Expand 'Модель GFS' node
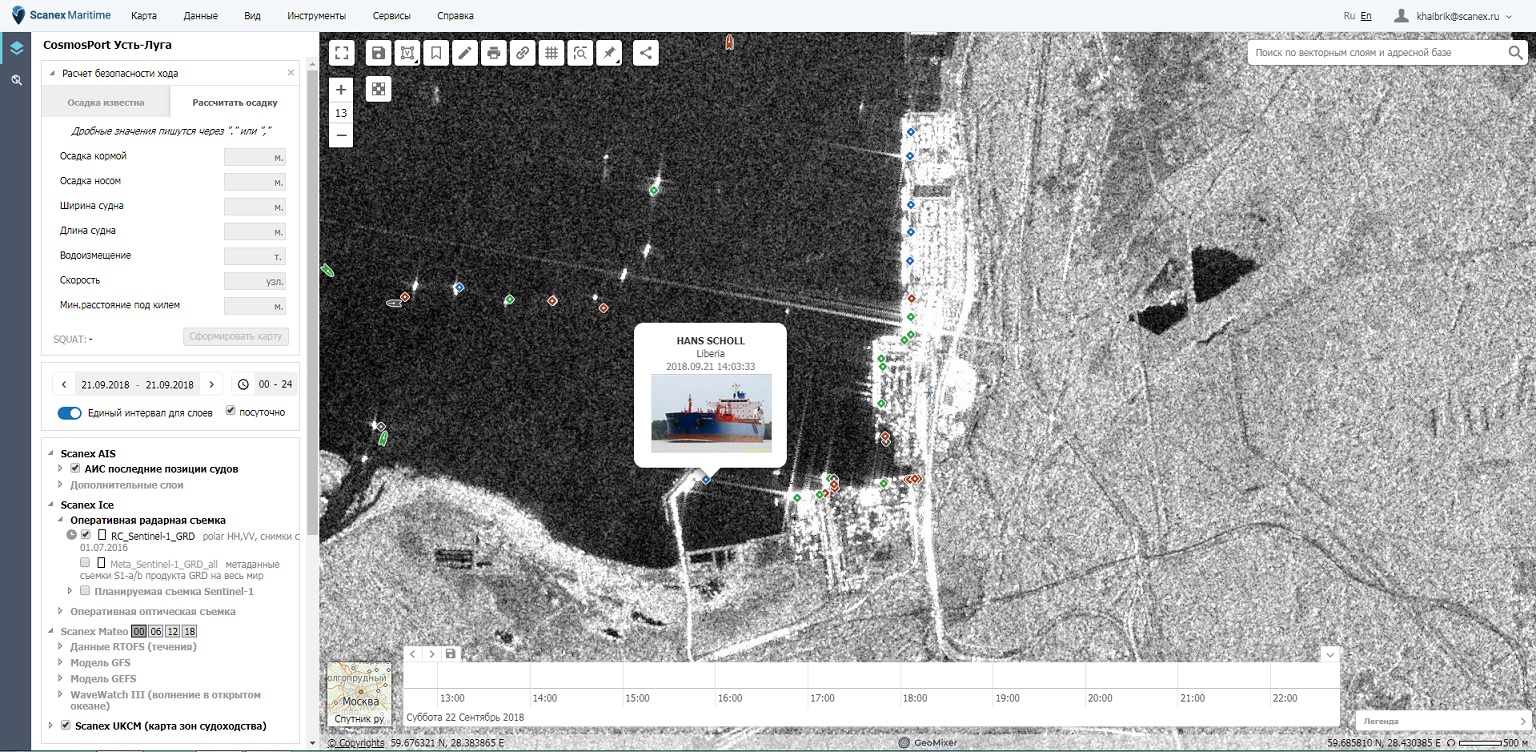 (61, 663)
